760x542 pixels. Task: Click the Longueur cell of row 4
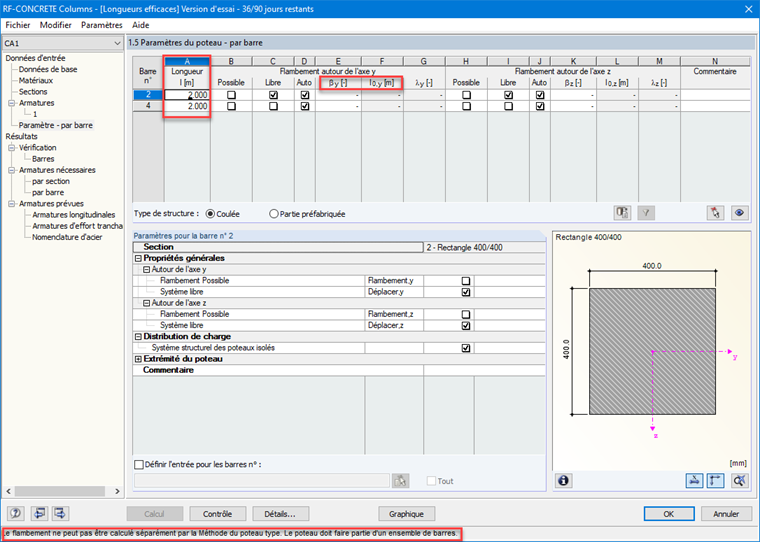[x=187, y=106]
